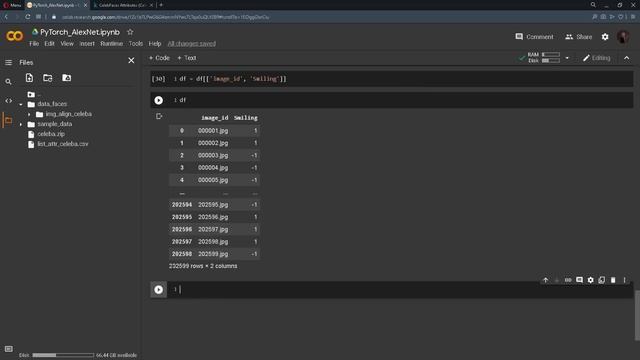640x360 pixels.
Task: Delete the selected cell
Action: (x=613, y=280)
